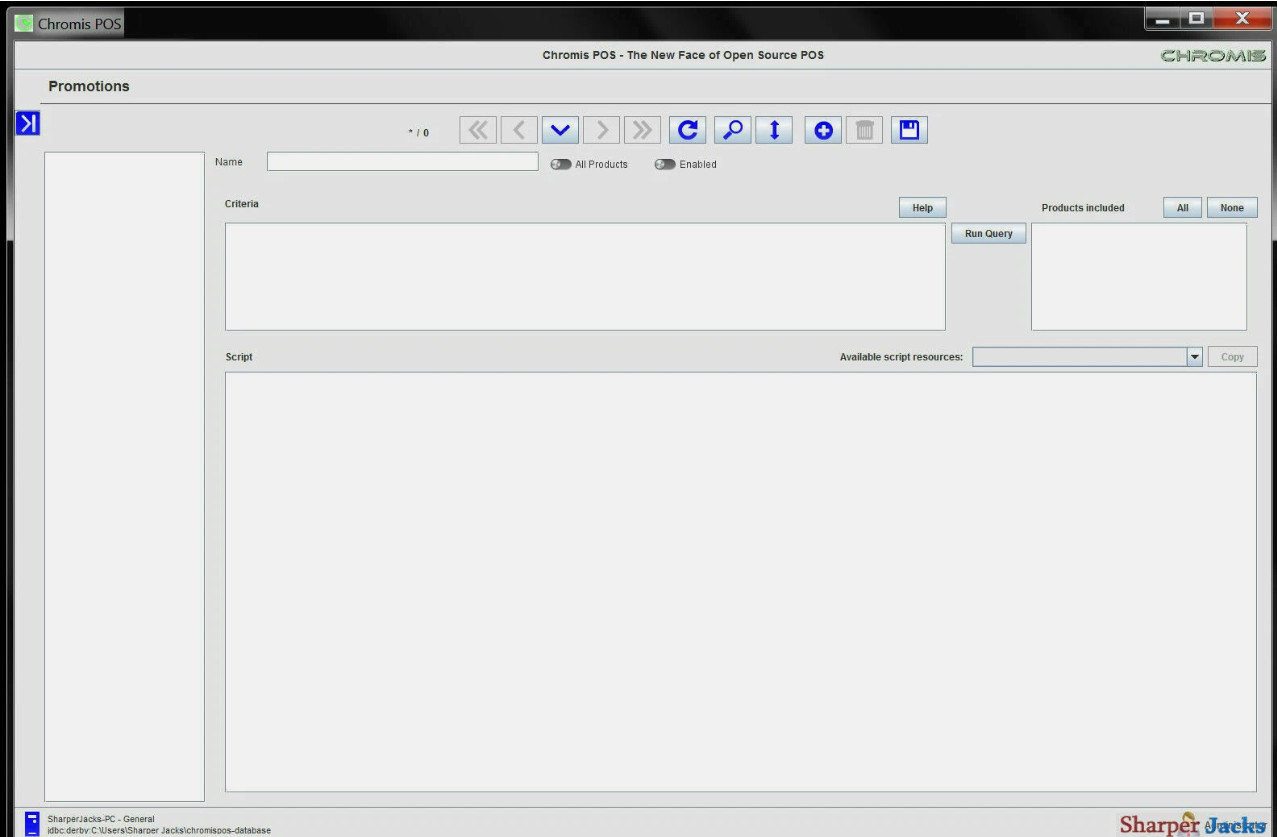This screenshot has height=837, width=1277.
Task: Maximize the Chromis POS window
Action: pos(1196,18)
